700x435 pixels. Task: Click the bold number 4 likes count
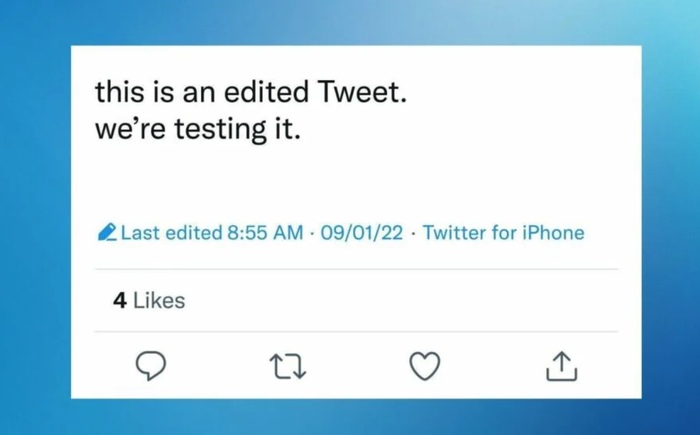click(x=120, y=301)
